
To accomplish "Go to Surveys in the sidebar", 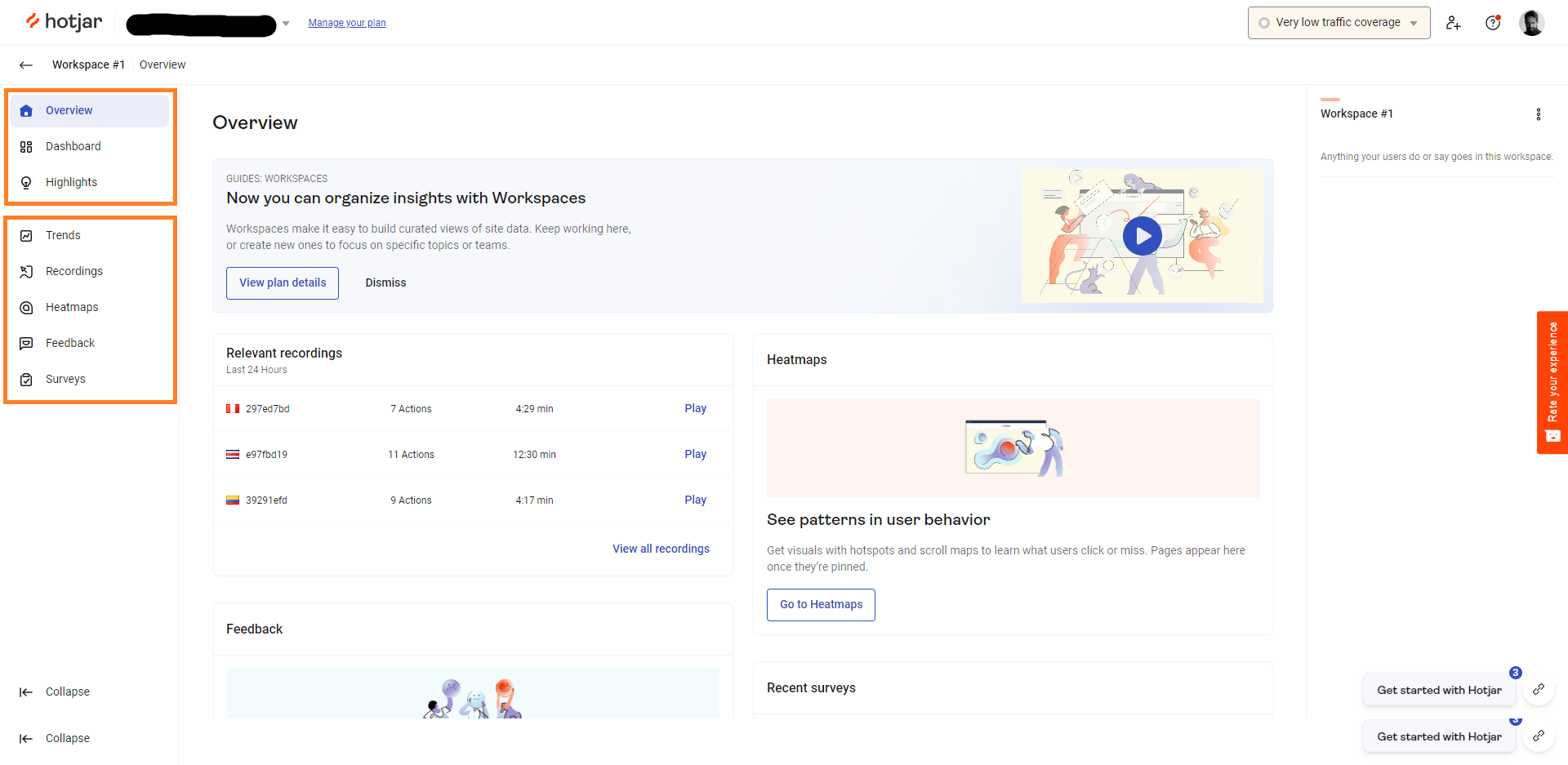I will point(65,380).
